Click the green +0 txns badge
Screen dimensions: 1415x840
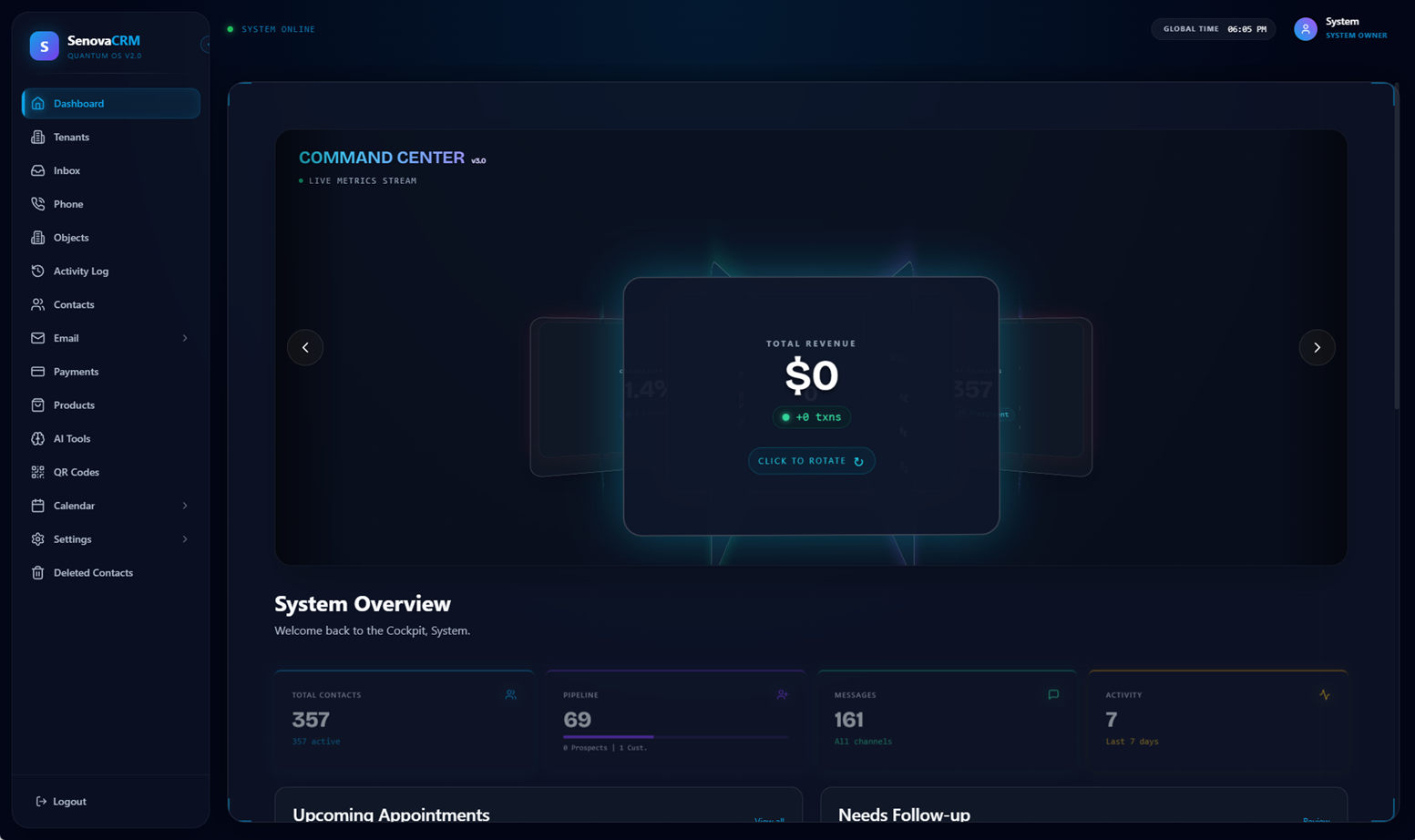[x=811, y=416]
